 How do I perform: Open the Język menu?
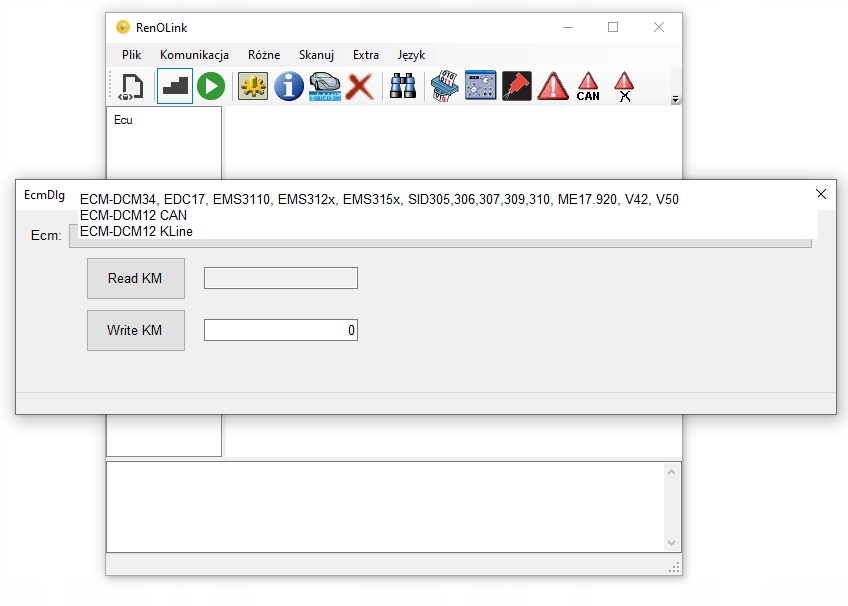pyautogui.click(x=411, y=55)
